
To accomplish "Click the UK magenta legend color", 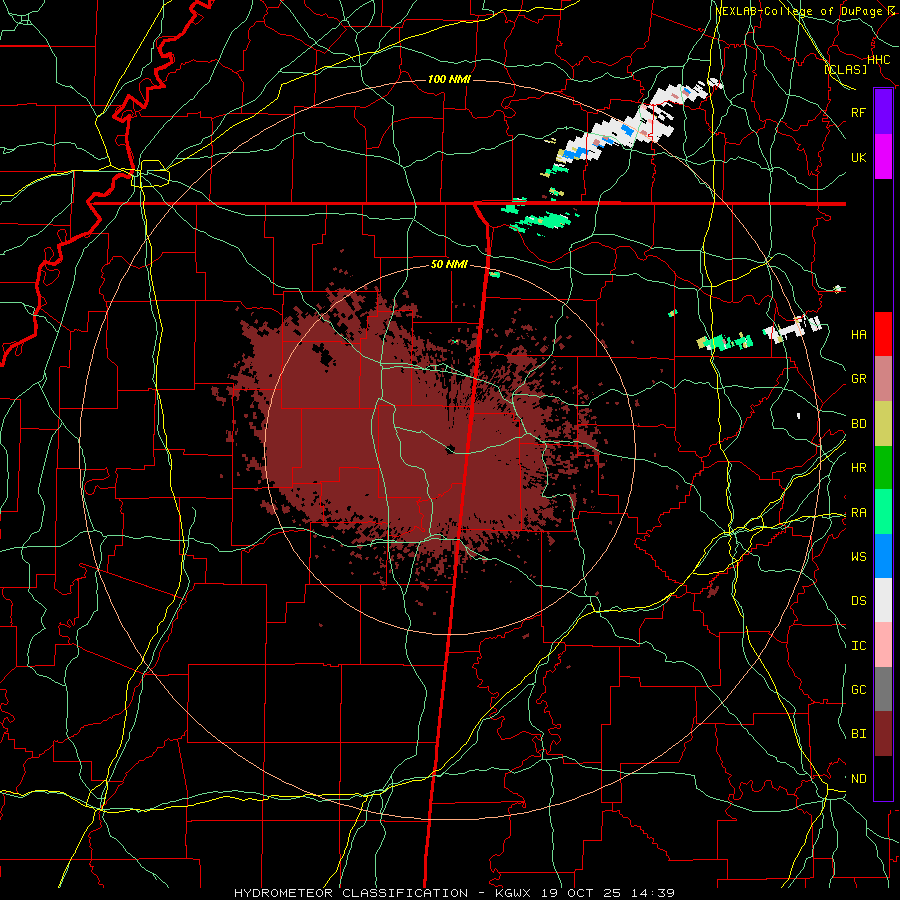I will (x=883, y=157).
